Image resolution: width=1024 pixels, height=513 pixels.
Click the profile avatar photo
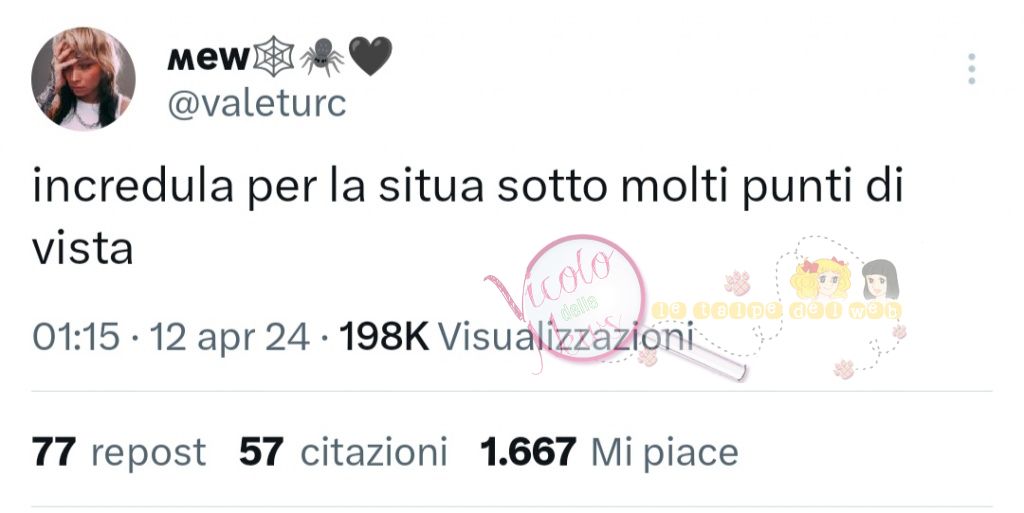pos(83,79)
